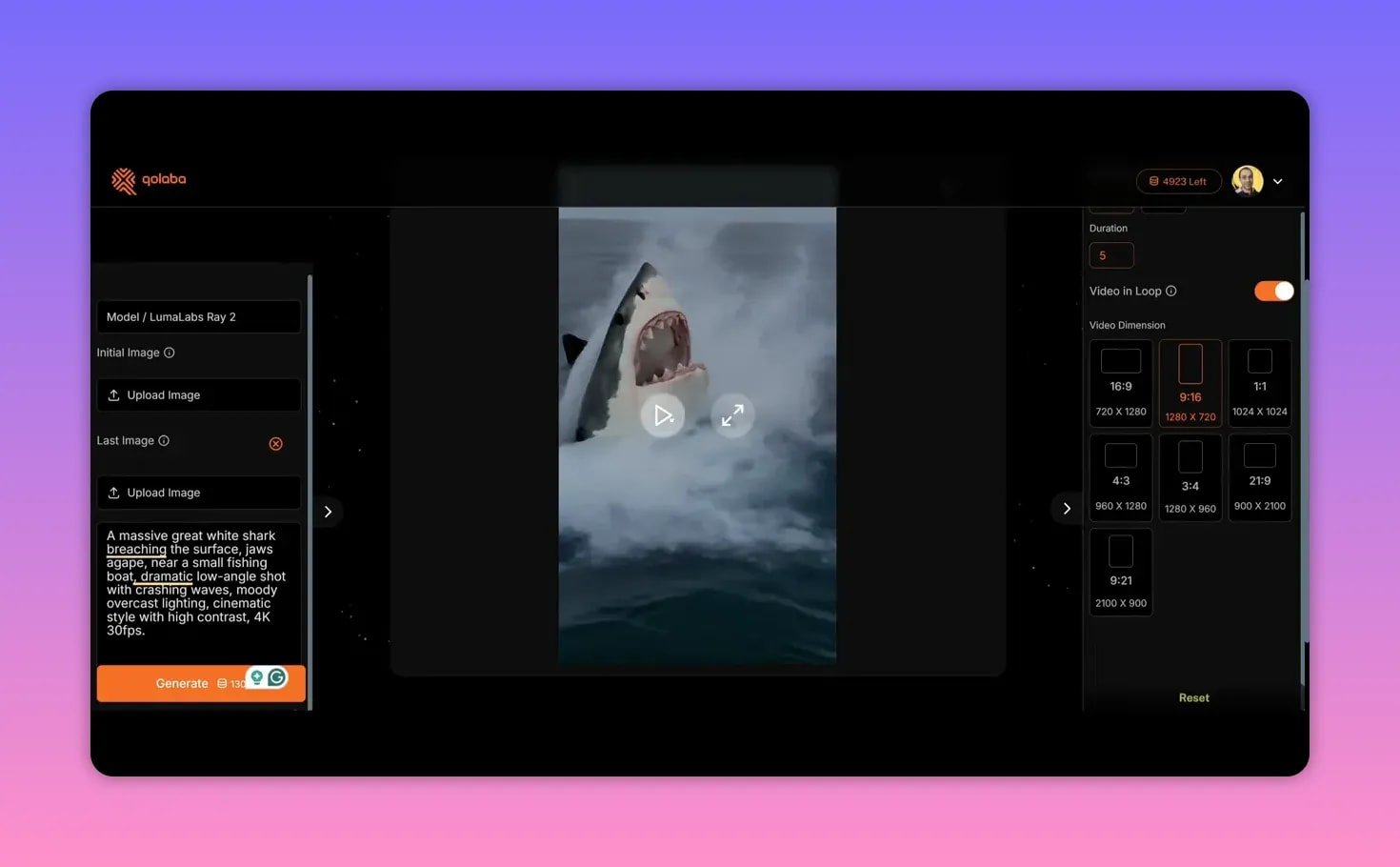Screen dimensions: 1400x867
Task: Remove the Last Image using the red cancel icon
Action: coord(276,443)
